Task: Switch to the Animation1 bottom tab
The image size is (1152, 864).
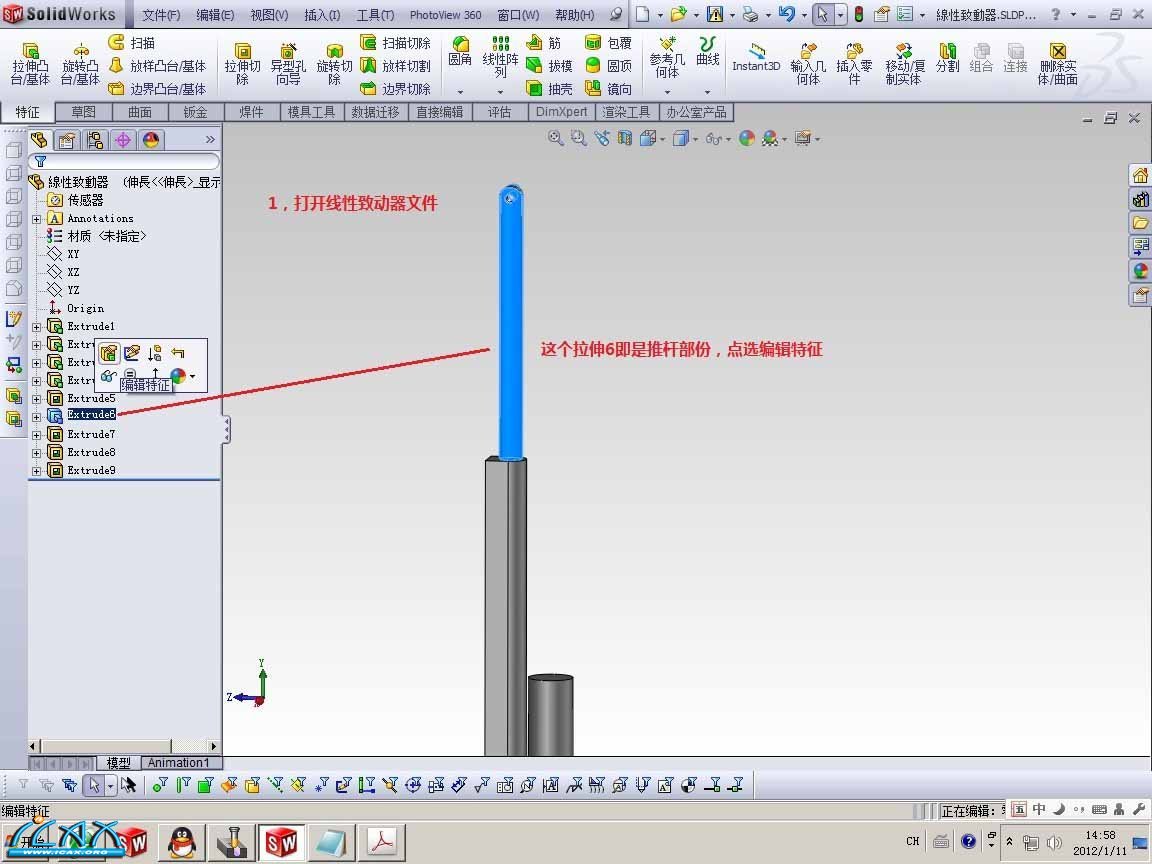Action: click(x=178, y=763)
